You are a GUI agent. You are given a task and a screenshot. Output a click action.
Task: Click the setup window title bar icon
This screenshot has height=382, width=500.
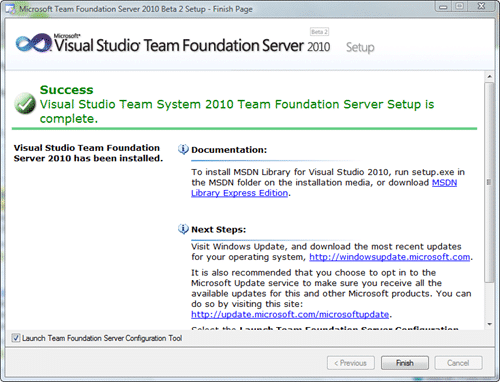(10, 9)
